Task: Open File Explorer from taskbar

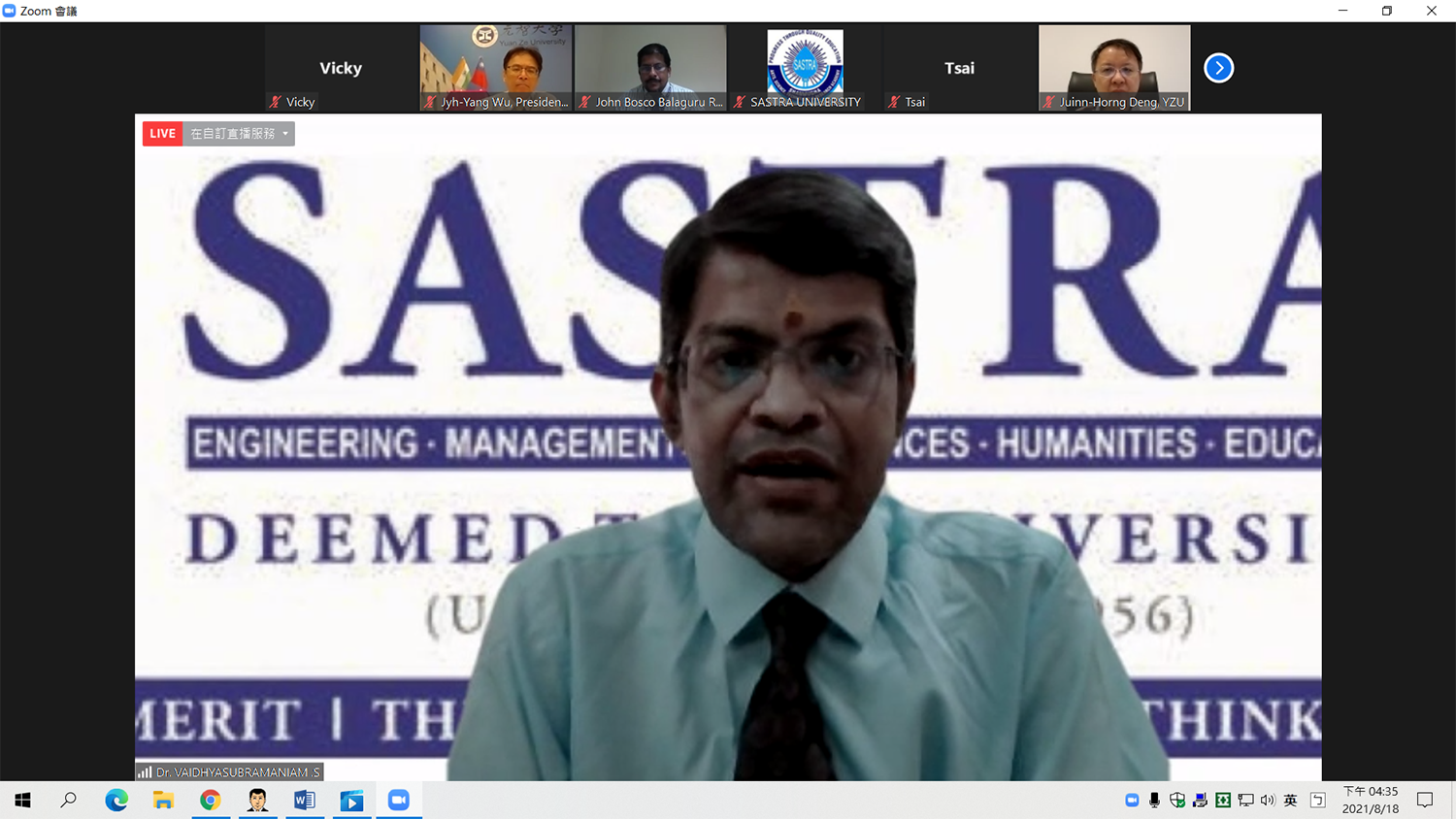Action: [x=163, y=801]
